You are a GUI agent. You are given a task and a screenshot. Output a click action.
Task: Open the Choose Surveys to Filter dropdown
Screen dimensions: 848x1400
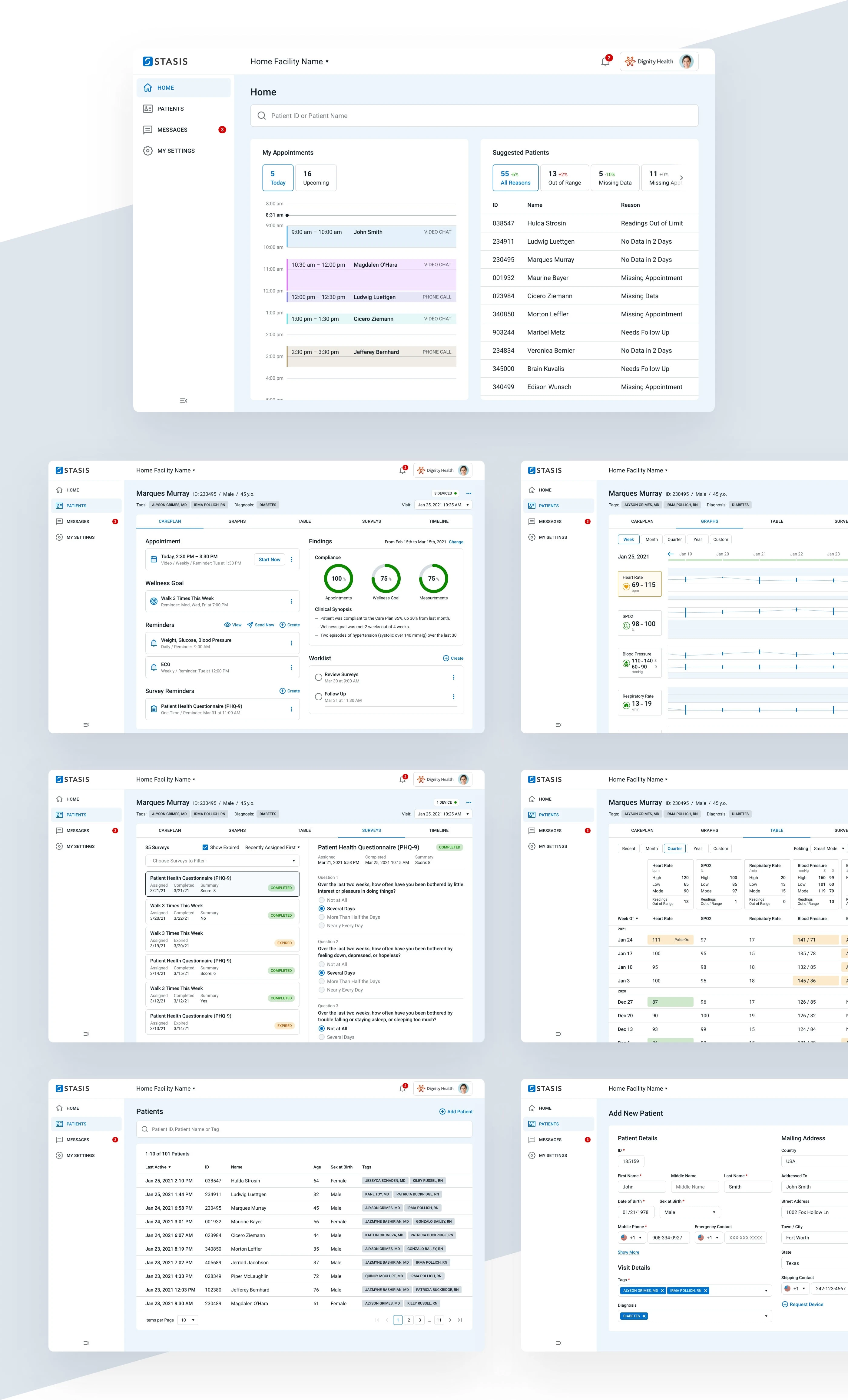[222, 861]
